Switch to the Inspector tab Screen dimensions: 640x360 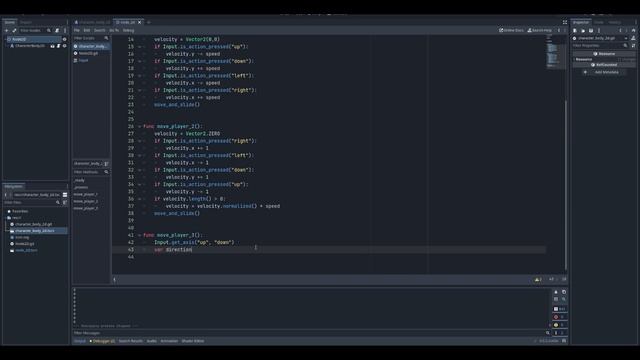click(x=581, y=22)
